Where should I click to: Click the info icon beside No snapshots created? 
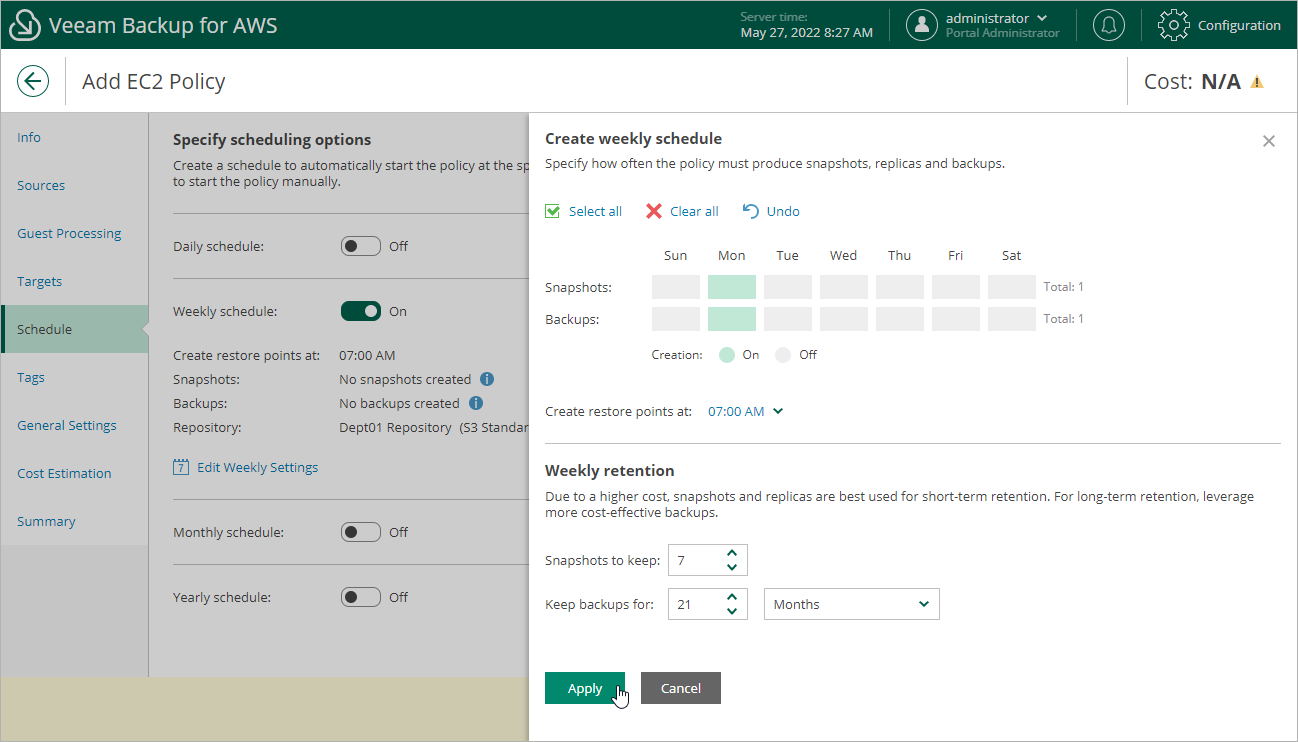click(x=487, y=379)
